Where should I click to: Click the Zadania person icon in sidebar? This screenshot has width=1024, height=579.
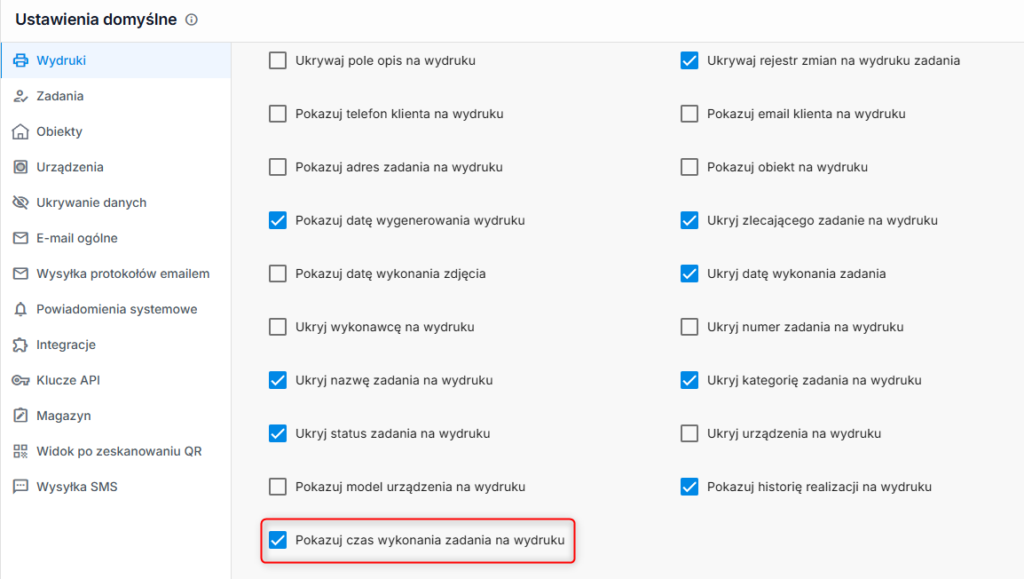click(21, 96)
